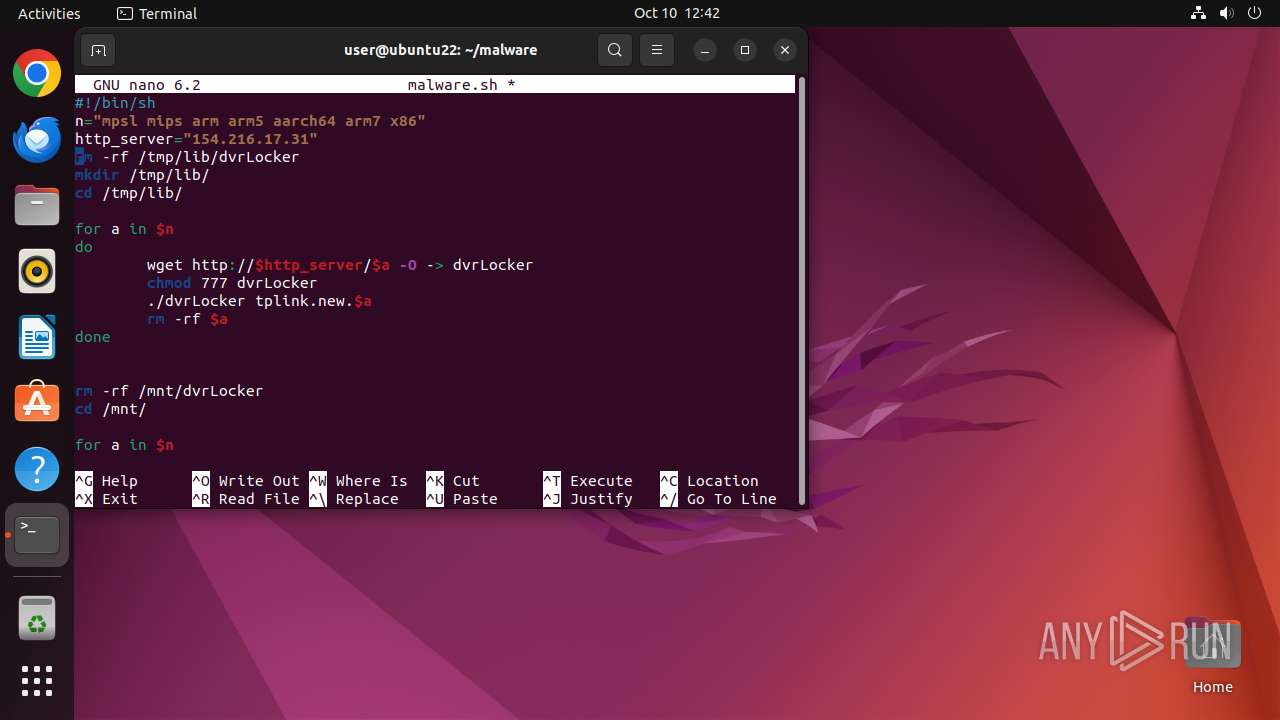Image resolution: width=1280 pixels, height=720 pixels.
Task: Open new tab in terminal
Action: click(98, 50)
